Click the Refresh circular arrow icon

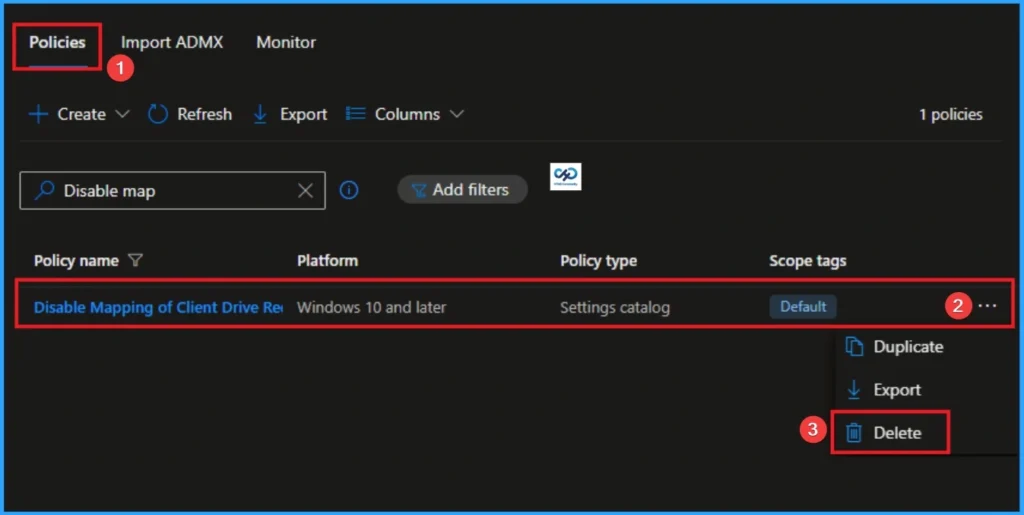tap(157, 114)
